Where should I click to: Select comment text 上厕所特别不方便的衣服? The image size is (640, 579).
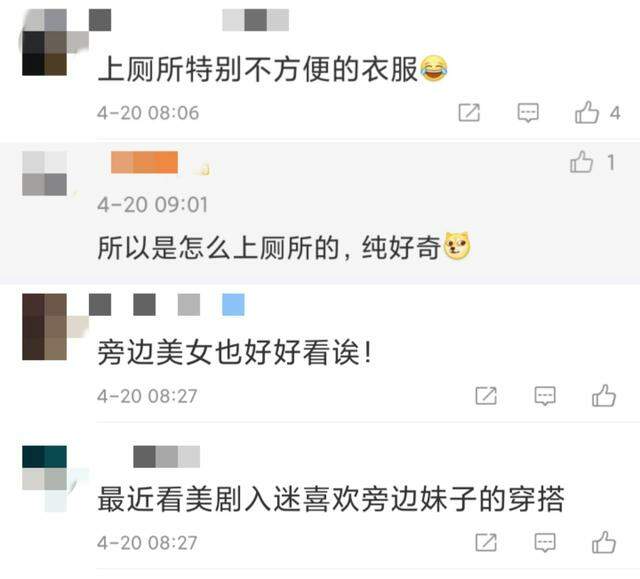coord(258,69)
